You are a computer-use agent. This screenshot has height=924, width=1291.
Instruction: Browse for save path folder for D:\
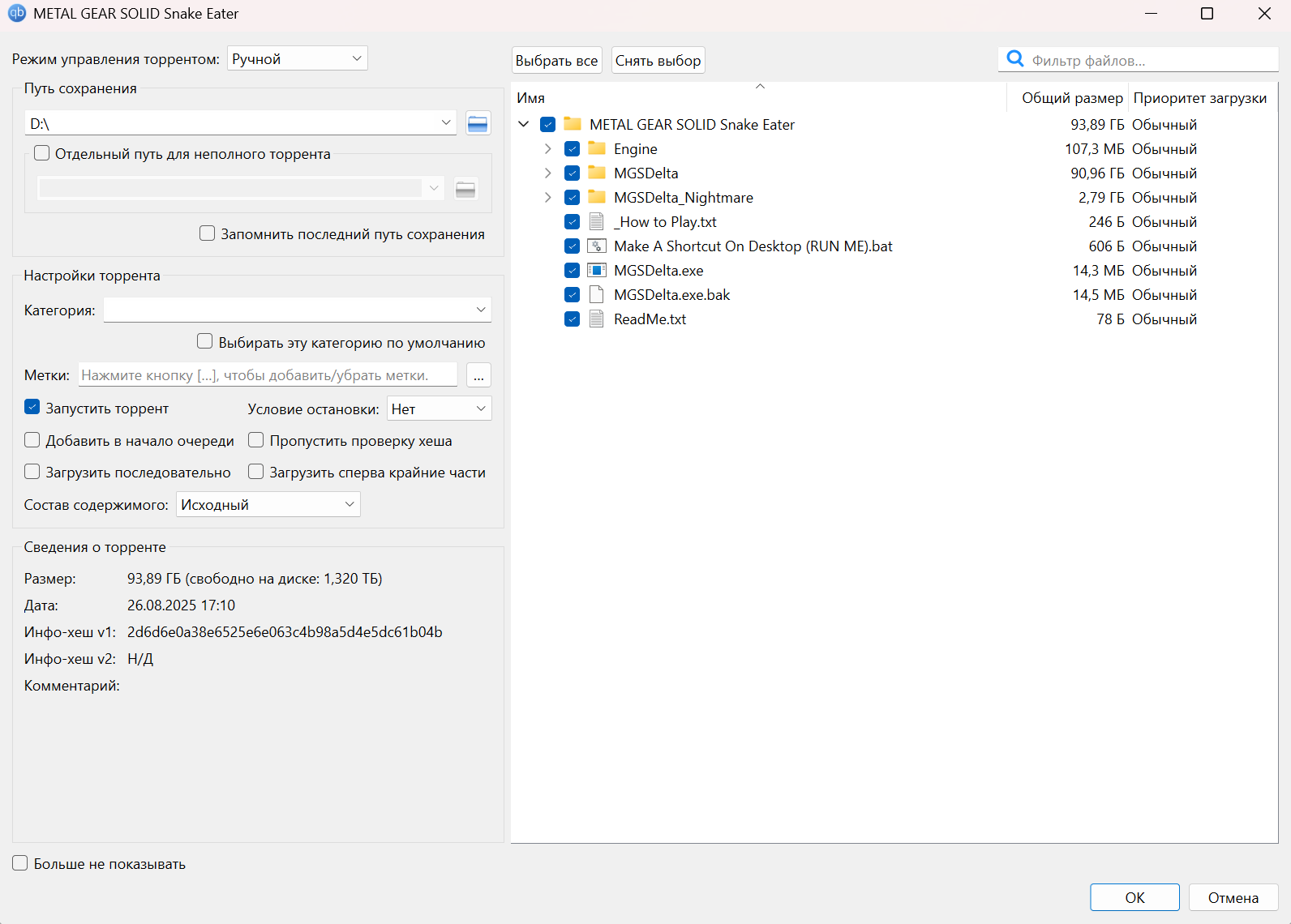click(478, 123)
